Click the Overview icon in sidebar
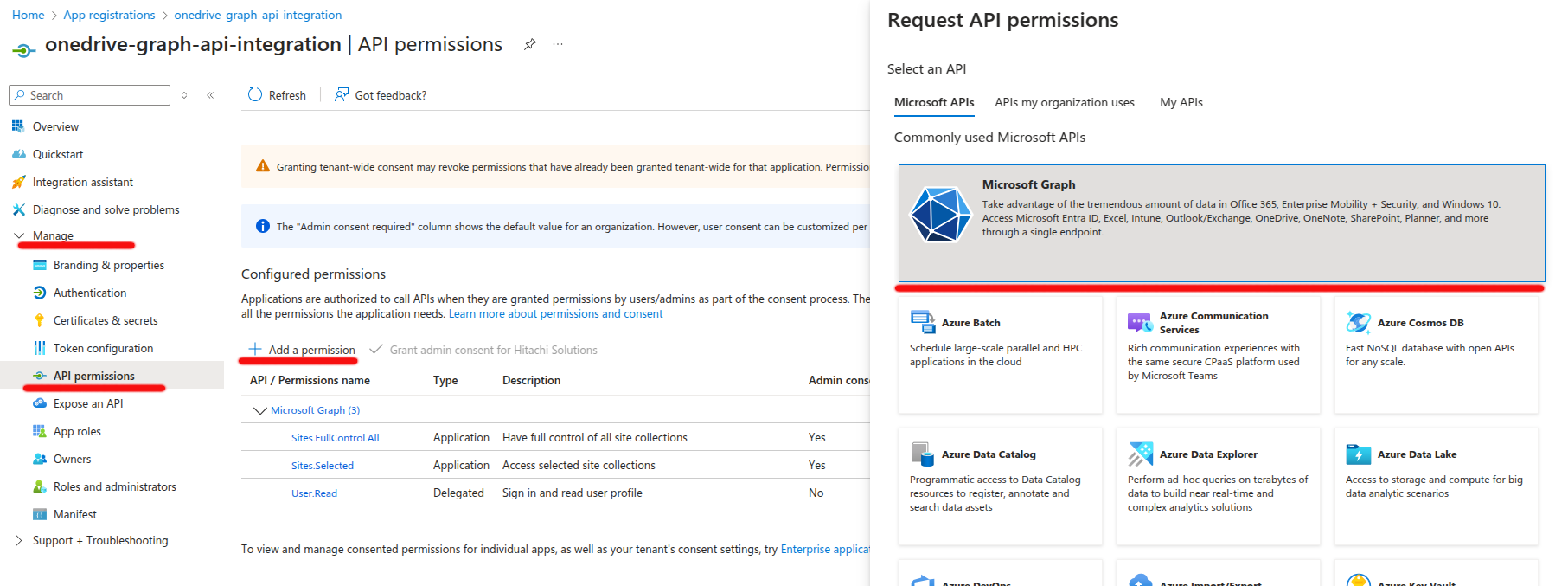Image resolution: width=1568 pixels, height=586 pixels. pos(18,126)
